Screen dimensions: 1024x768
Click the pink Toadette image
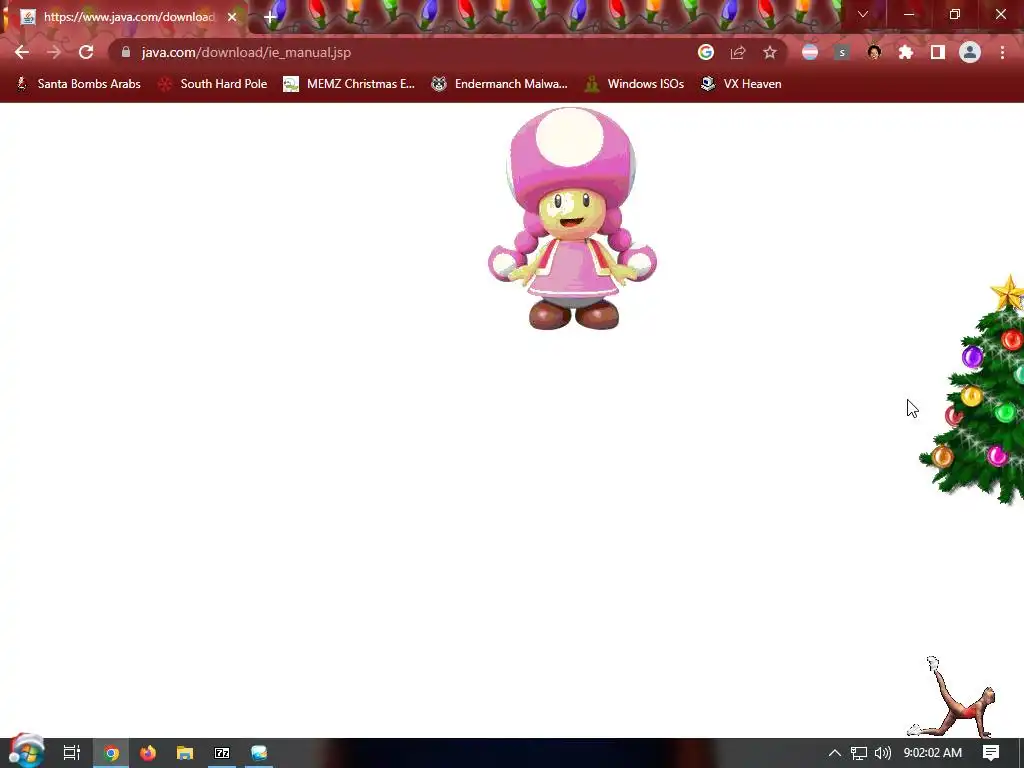[572, 219]
